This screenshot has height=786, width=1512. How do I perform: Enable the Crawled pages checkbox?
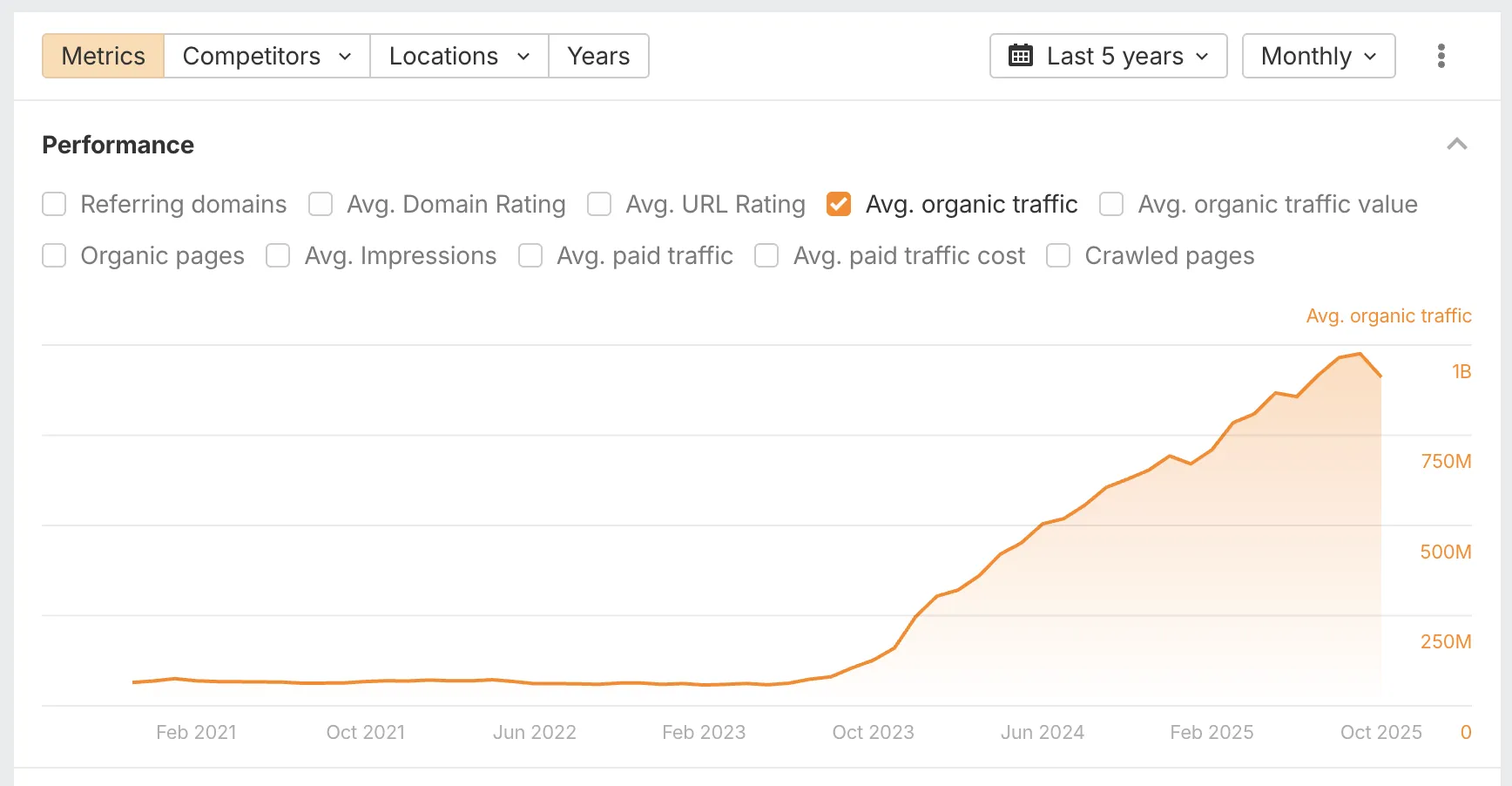(x=1058, y=255)
